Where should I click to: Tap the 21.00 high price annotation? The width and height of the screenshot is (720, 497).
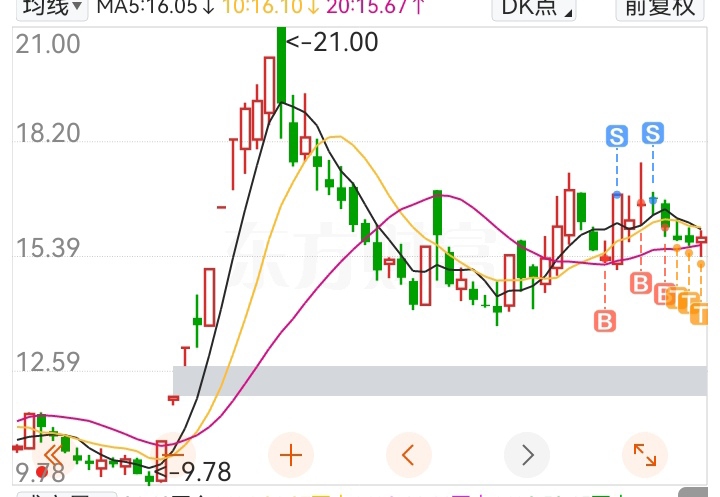pos(332,42)
